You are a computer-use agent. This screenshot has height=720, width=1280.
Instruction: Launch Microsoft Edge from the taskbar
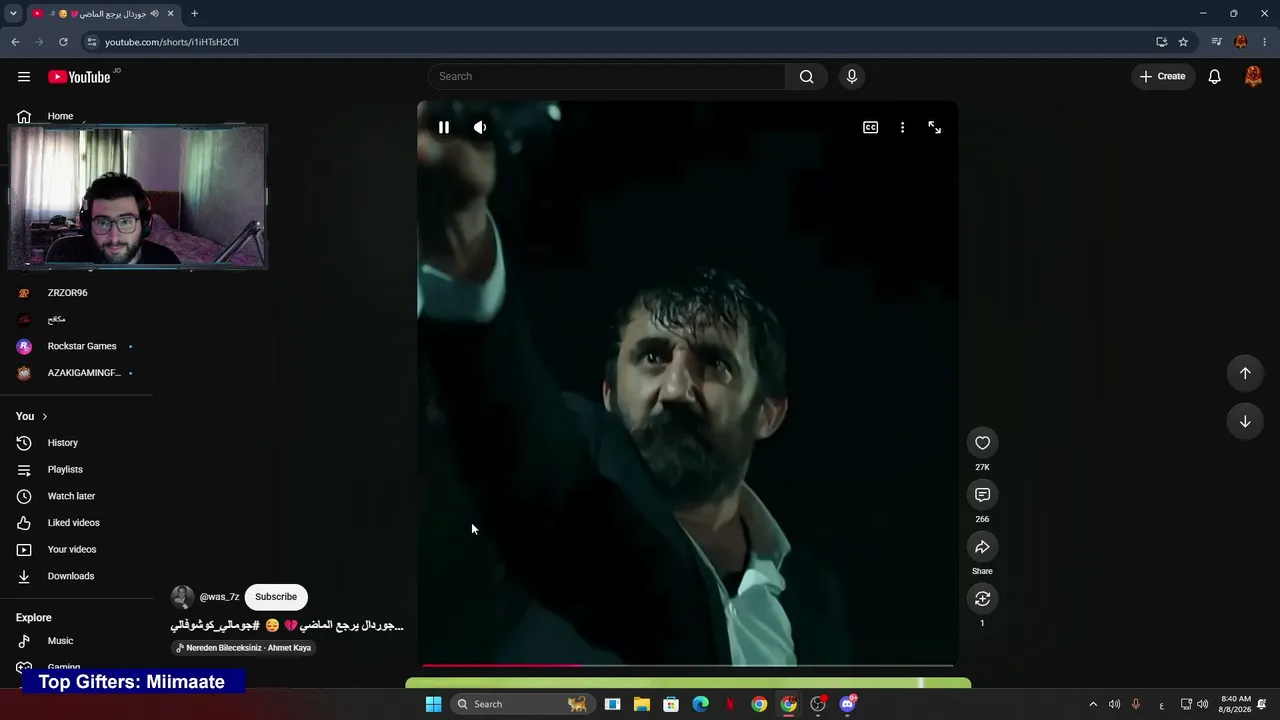[701, 704]
